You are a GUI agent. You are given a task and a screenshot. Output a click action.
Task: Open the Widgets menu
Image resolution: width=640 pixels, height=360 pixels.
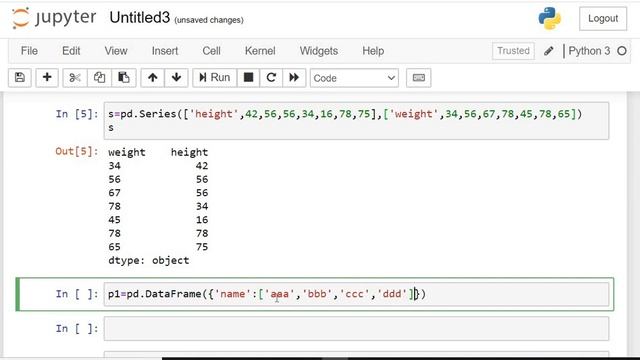319,51
